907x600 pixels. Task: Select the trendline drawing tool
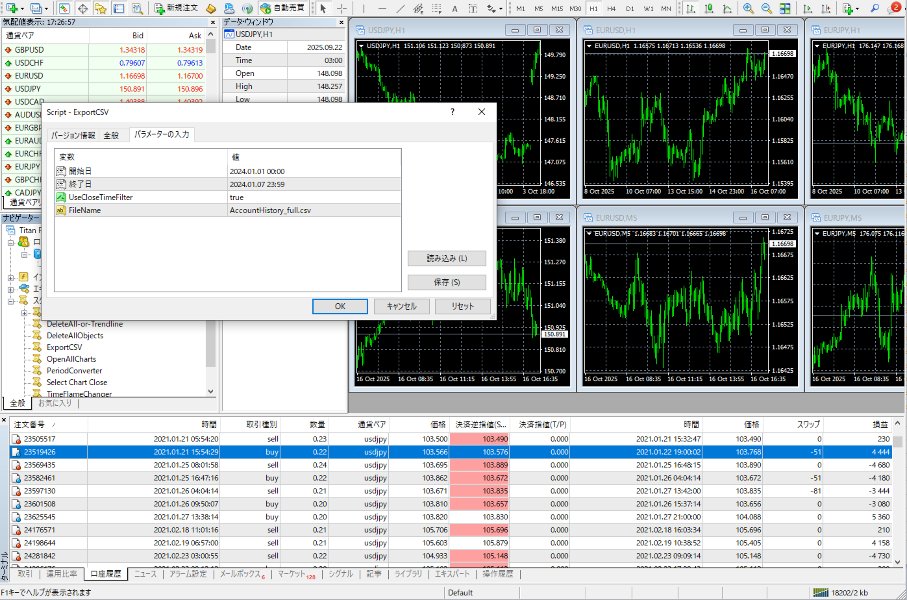pyautogui.click(x=401, y=8)
